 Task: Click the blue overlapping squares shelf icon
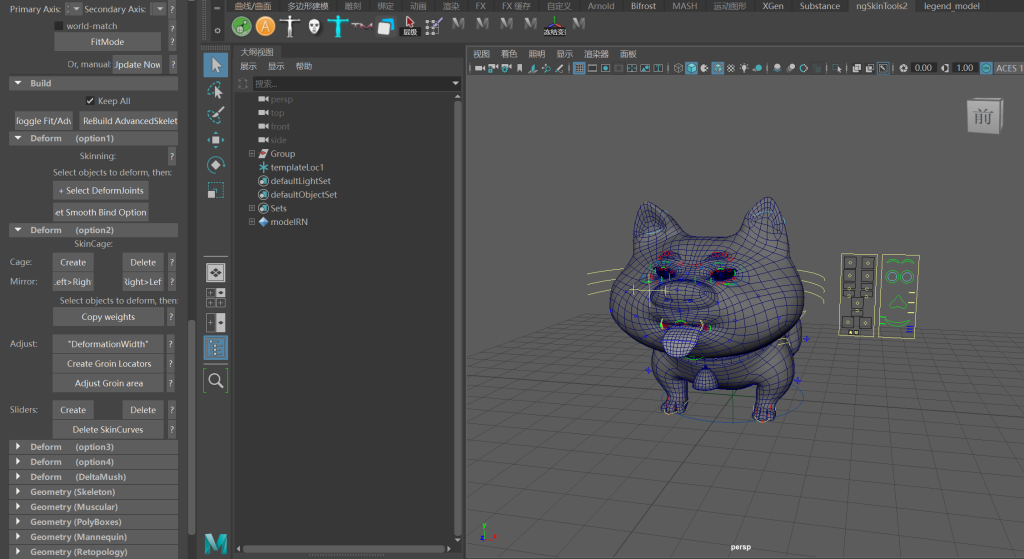point(385,27)
